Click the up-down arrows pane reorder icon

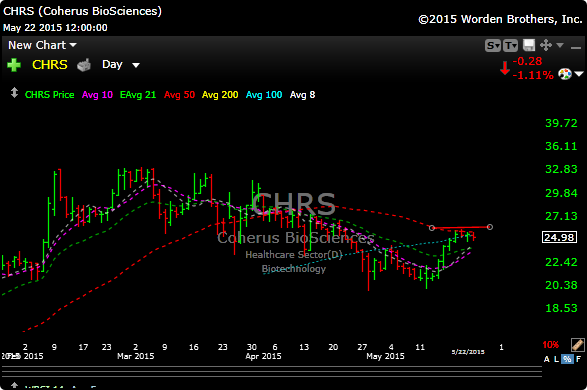point(14,92)
